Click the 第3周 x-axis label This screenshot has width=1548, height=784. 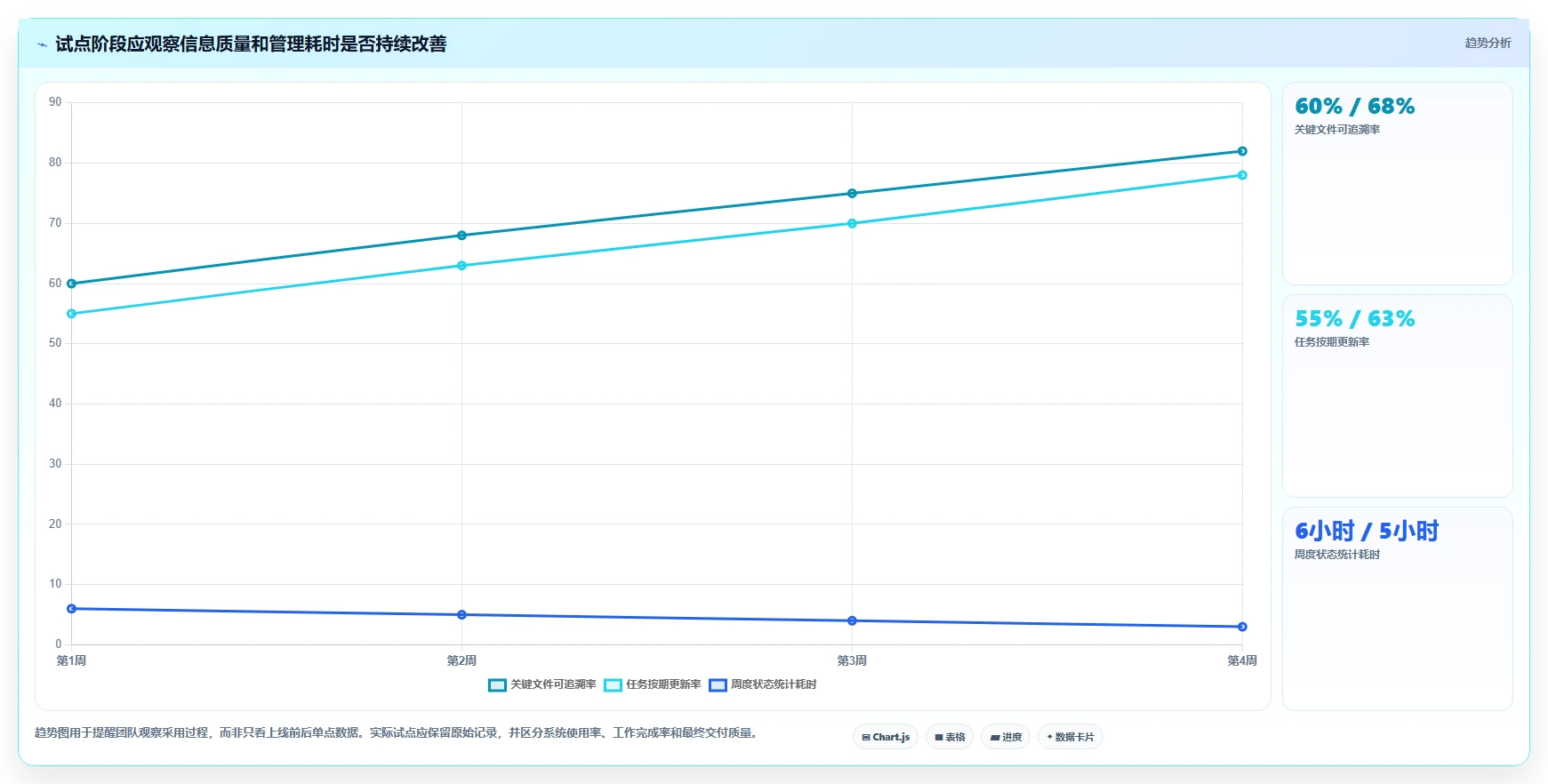852,660
